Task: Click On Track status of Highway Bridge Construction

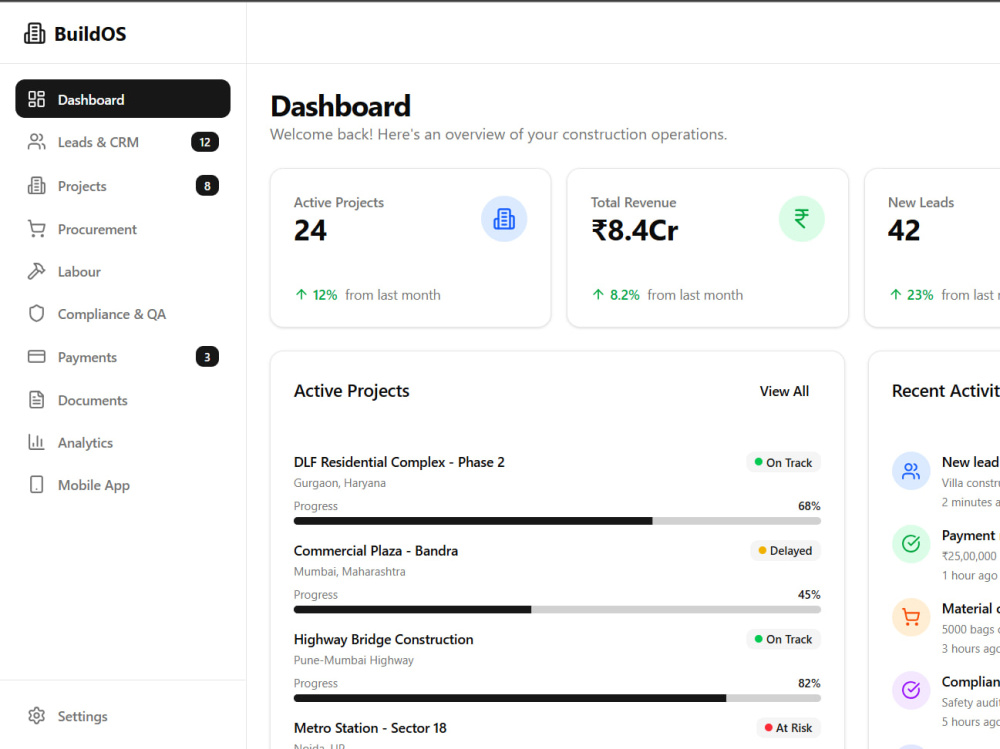Action: click(x=783, y=639)
